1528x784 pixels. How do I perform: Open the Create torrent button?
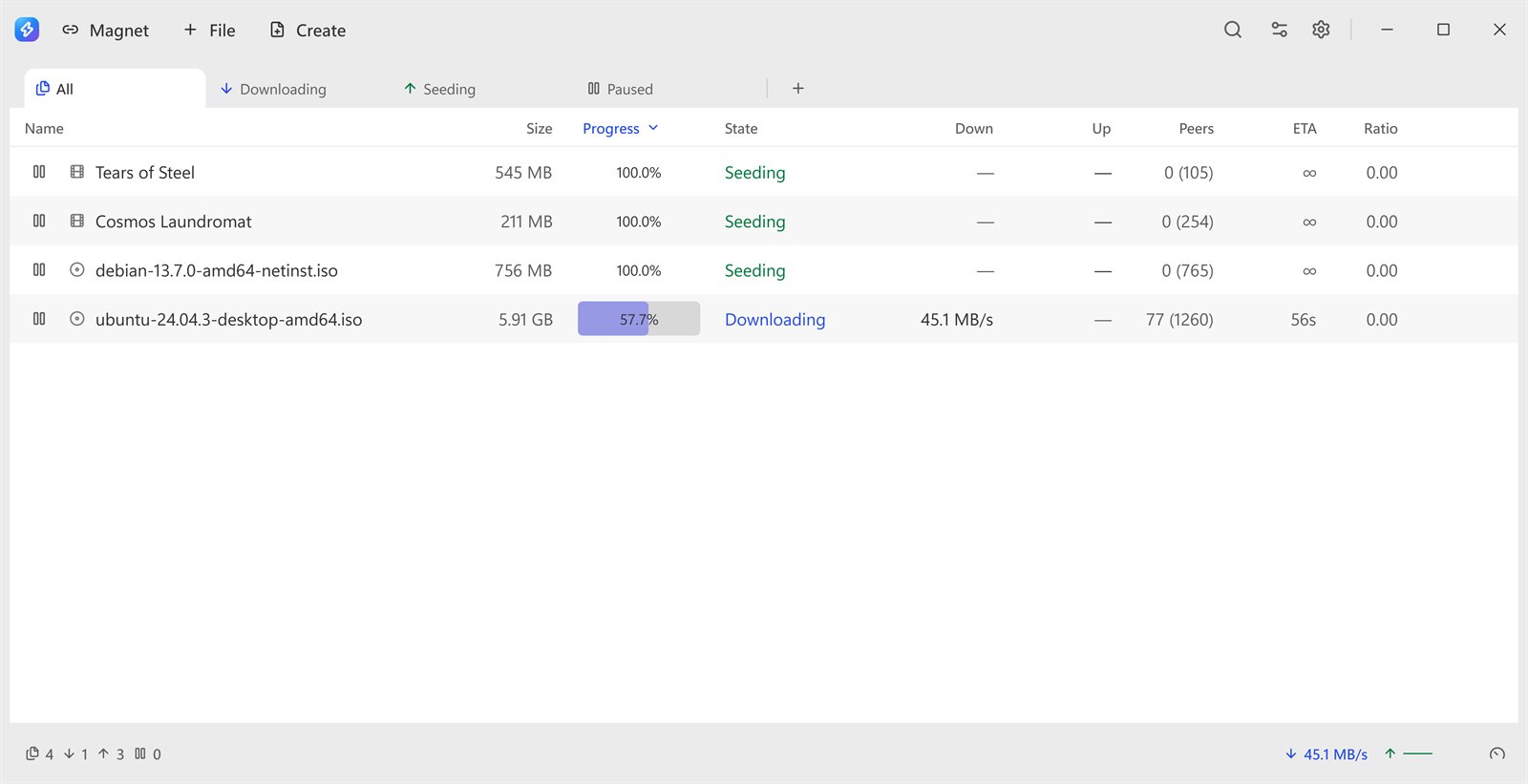tap(308, 30)
